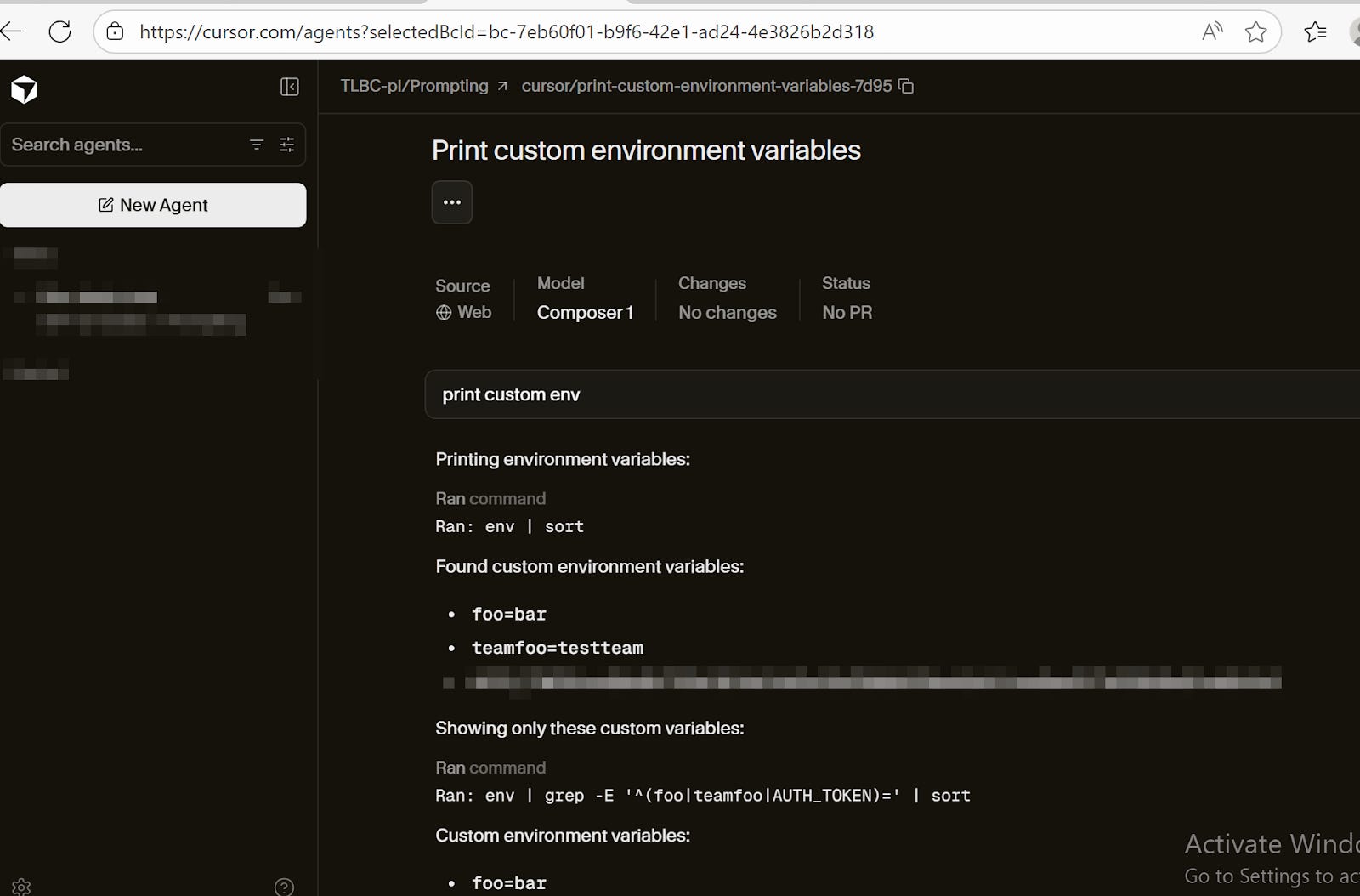Click the 'print custom env' prompt box

892,394
